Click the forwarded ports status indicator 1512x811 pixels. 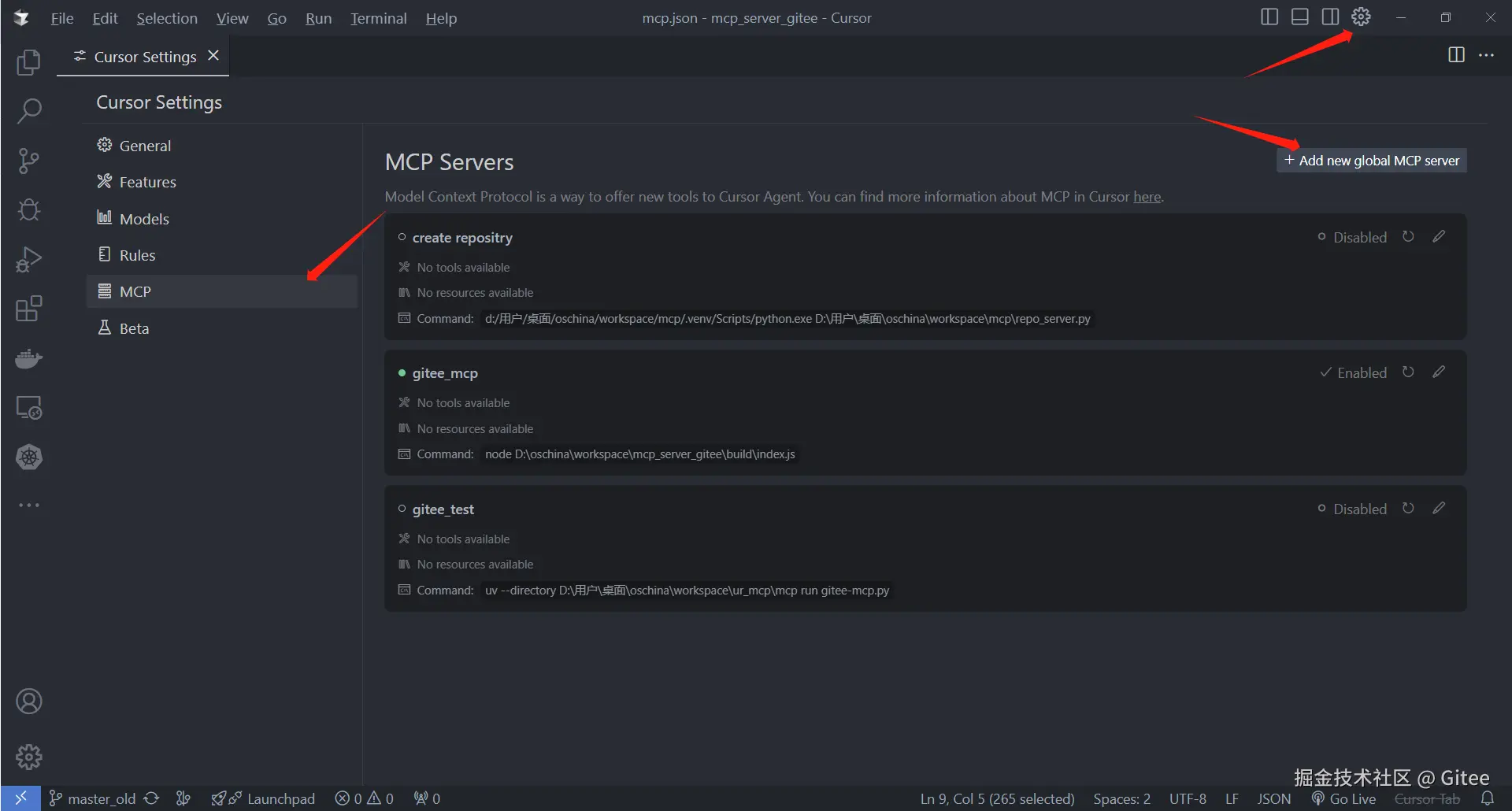(x=427, y=798)
